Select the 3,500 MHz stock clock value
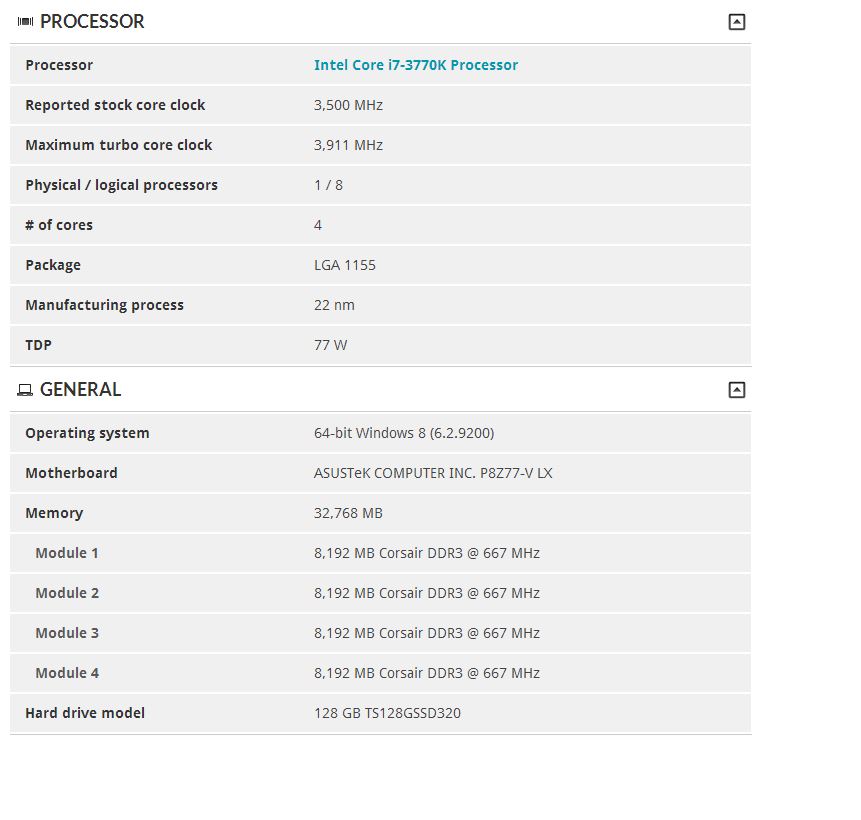This screenshot has width=861, height=820. click(348, 105)
